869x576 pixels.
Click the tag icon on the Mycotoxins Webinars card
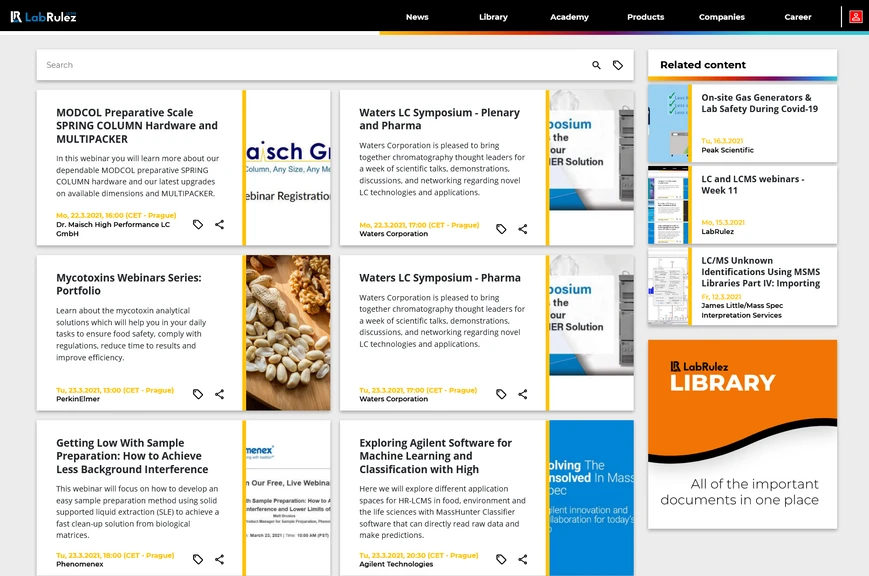[x=197, y=394]
